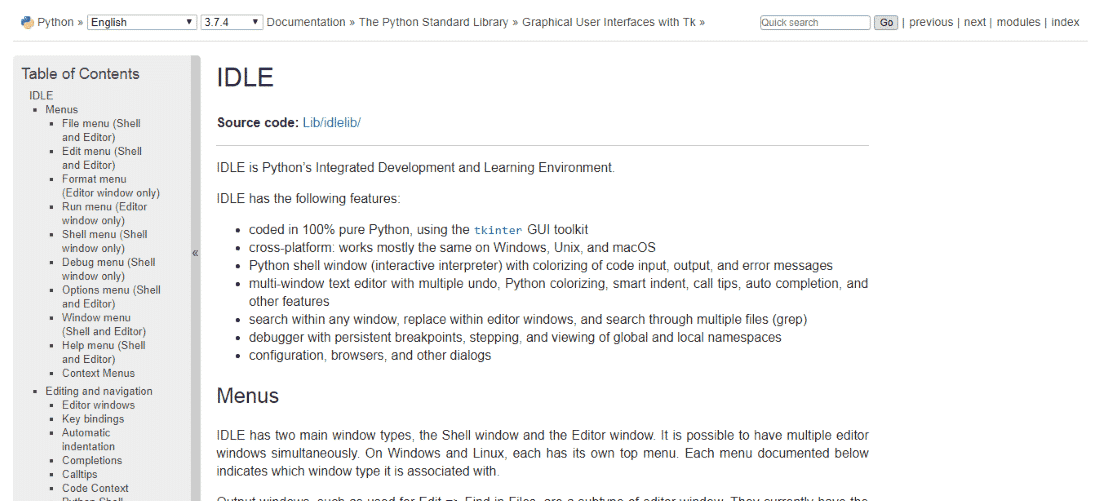Open the 3.7.4 version dropdown

coord(232,22)
